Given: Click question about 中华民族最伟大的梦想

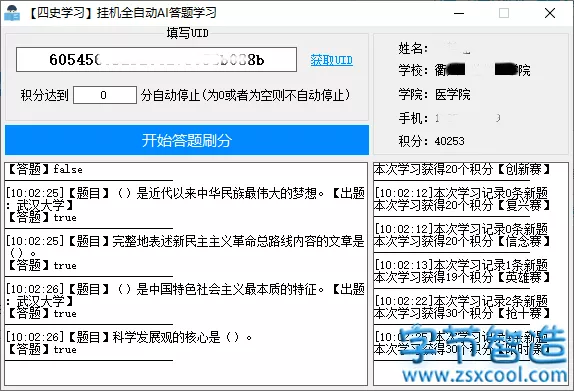Looking at the screenshot, I should (x=186, y=199).
